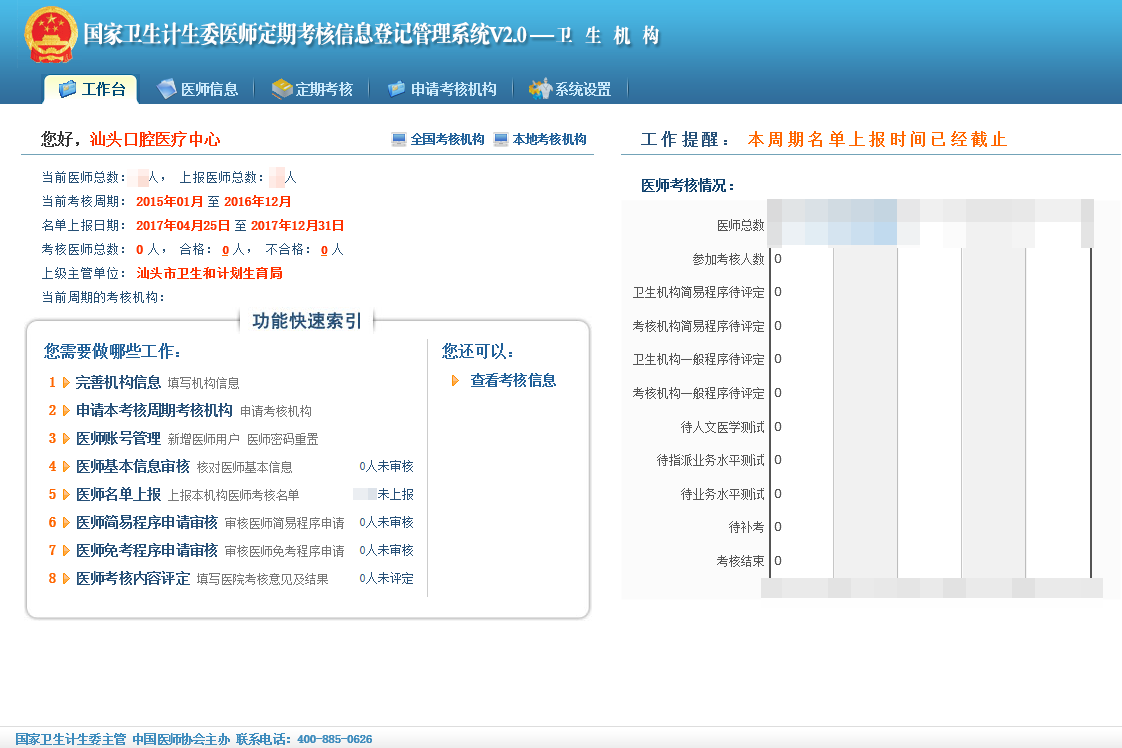Open 医师基本信息审核 link
Screen dimensions: 1122x748
point(132,466)
